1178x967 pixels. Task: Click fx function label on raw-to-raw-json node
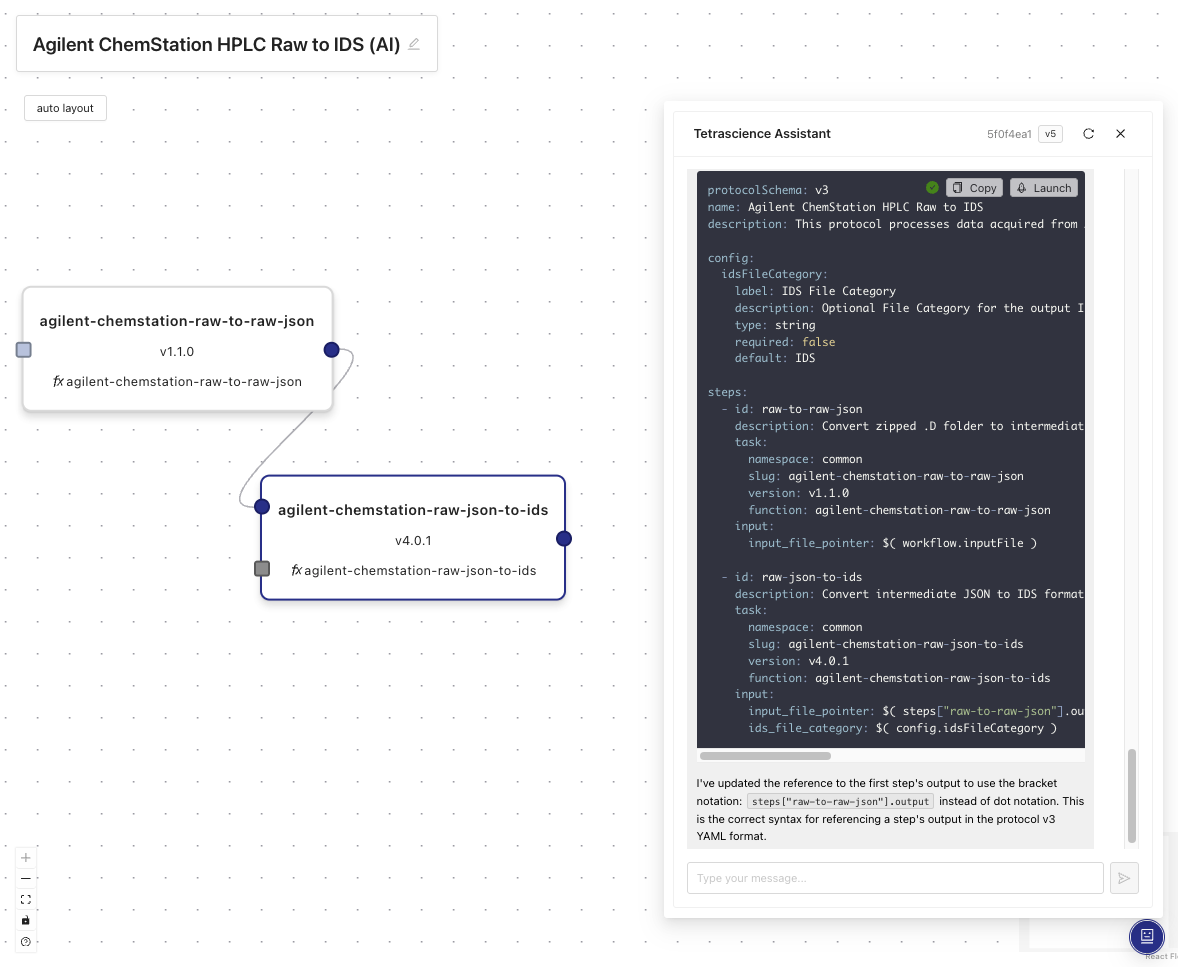tap(177, 382)
